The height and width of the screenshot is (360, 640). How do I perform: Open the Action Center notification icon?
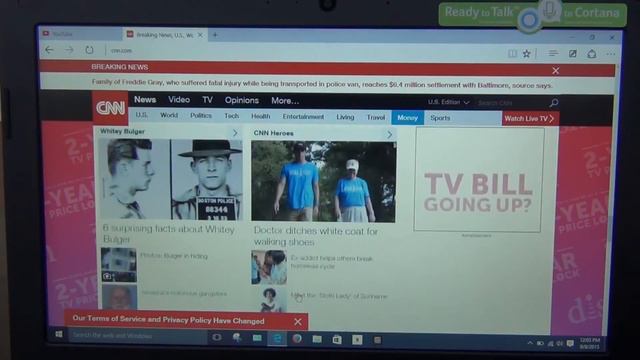coord(570,344)
